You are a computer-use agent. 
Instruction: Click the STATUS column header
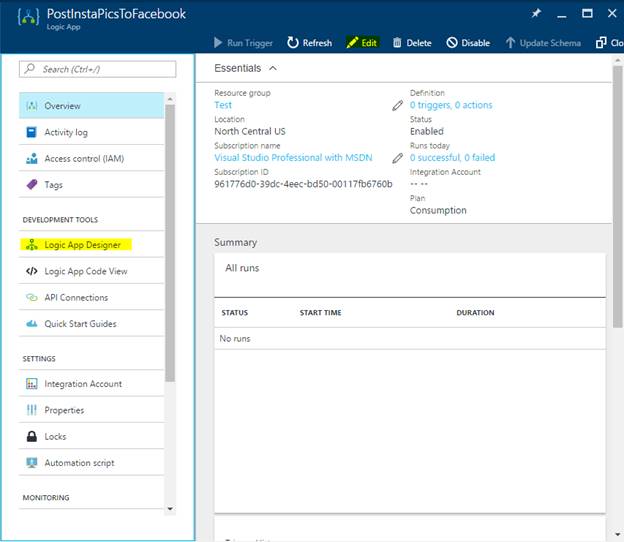pyautogui.click(x=234, y=313)
